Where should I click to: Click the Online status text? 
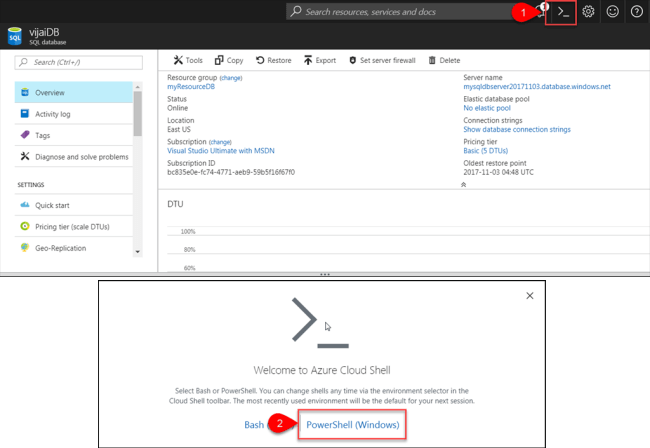coord(177,108)
